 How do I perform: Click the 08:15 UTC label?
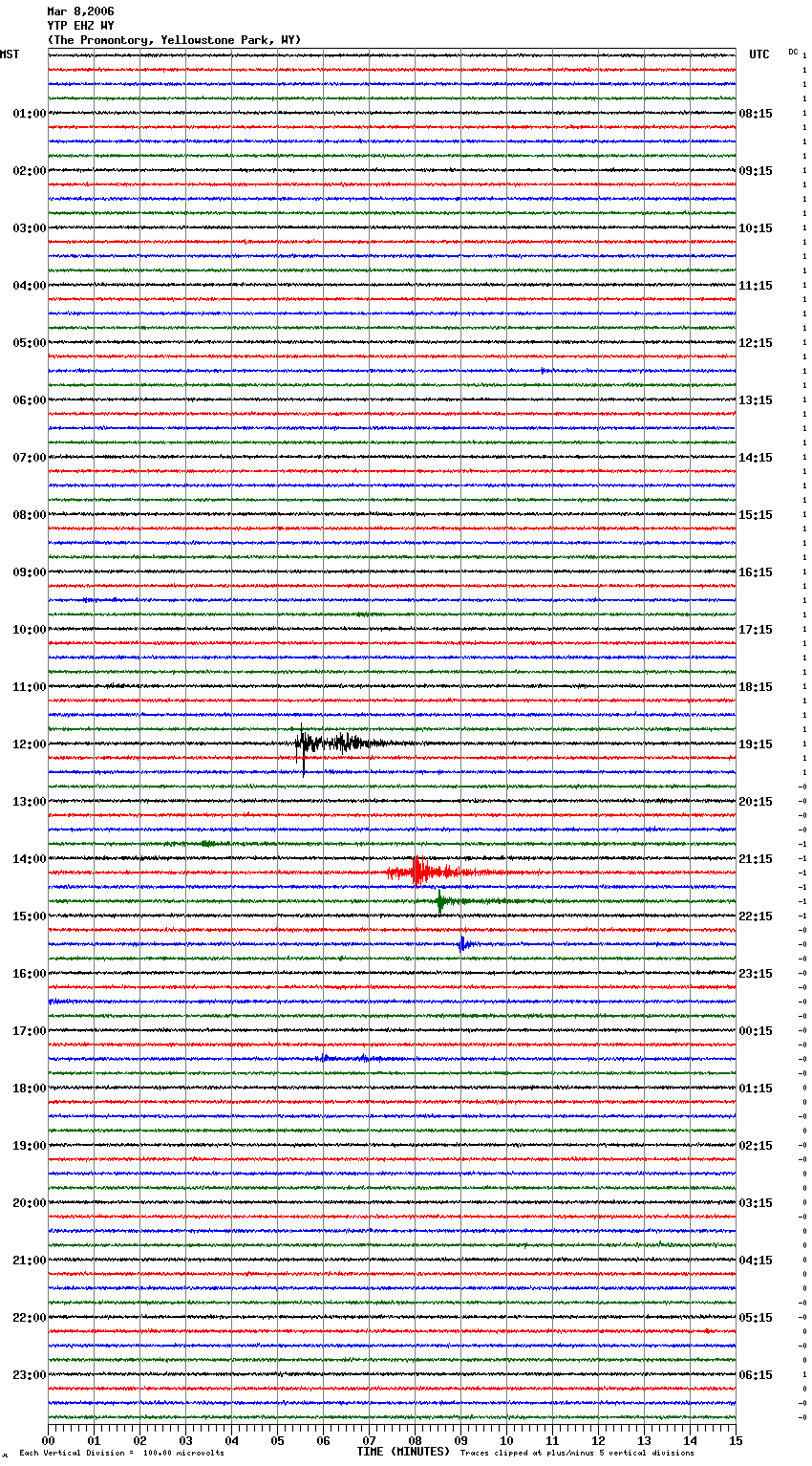(756, 114)
